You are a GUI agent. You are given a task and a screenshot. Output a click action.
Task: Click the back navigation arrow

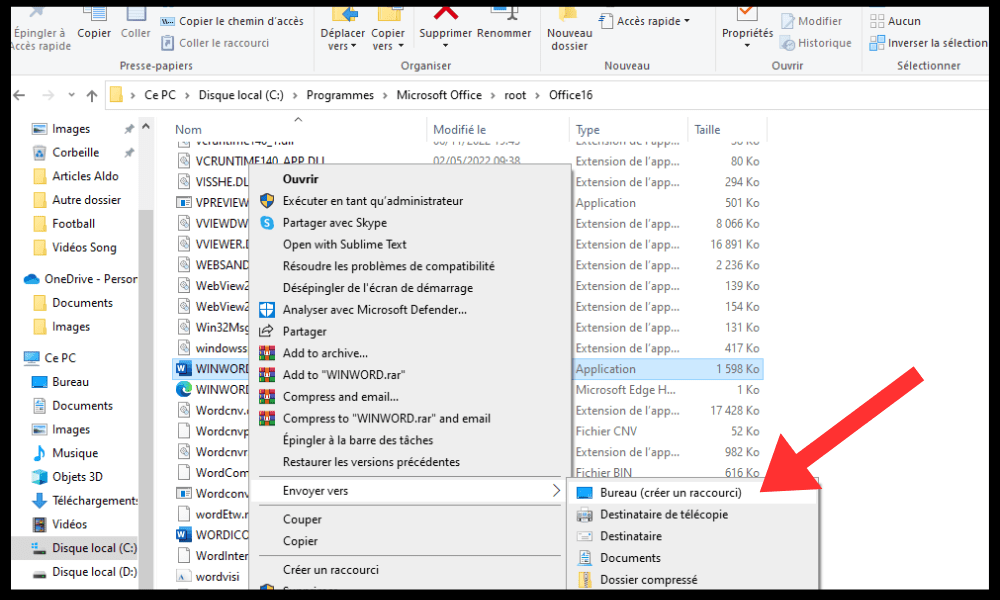point(20,96)
